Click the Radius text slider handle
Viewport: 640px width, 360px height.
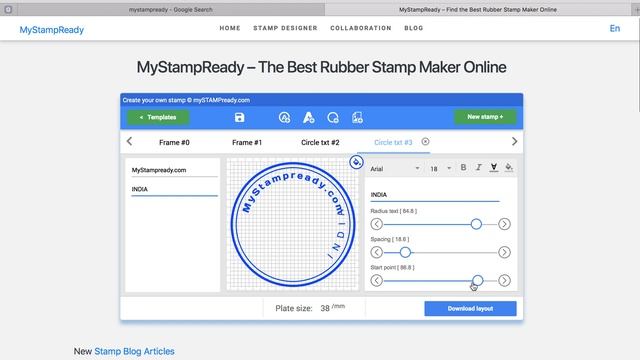click(x=476, y=224)
